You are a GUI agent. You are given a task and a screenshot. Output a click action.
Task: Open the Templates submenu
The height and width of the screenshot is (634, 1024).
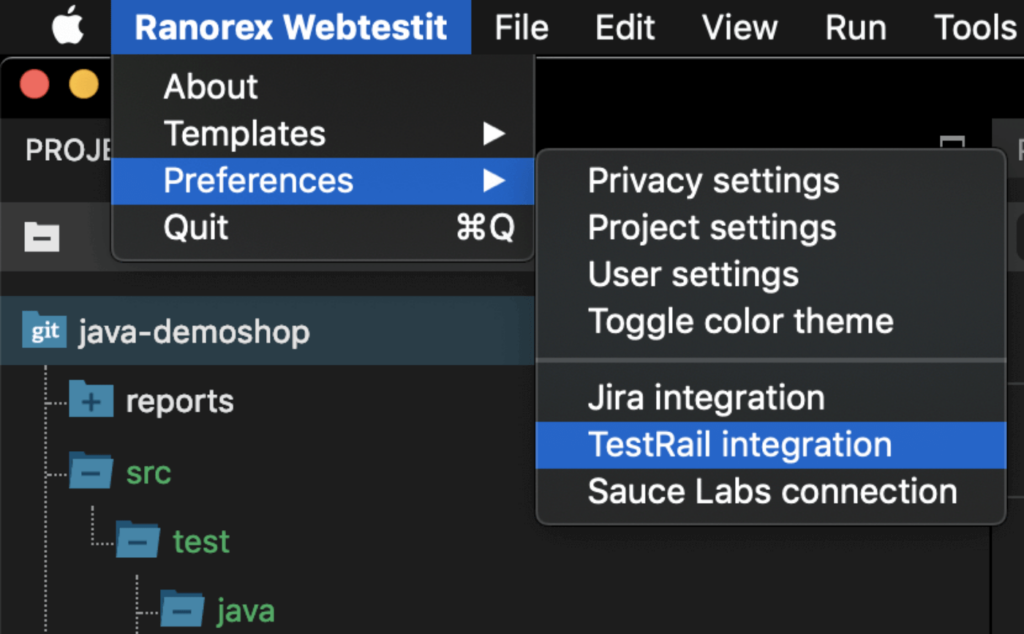coord(323,134)
